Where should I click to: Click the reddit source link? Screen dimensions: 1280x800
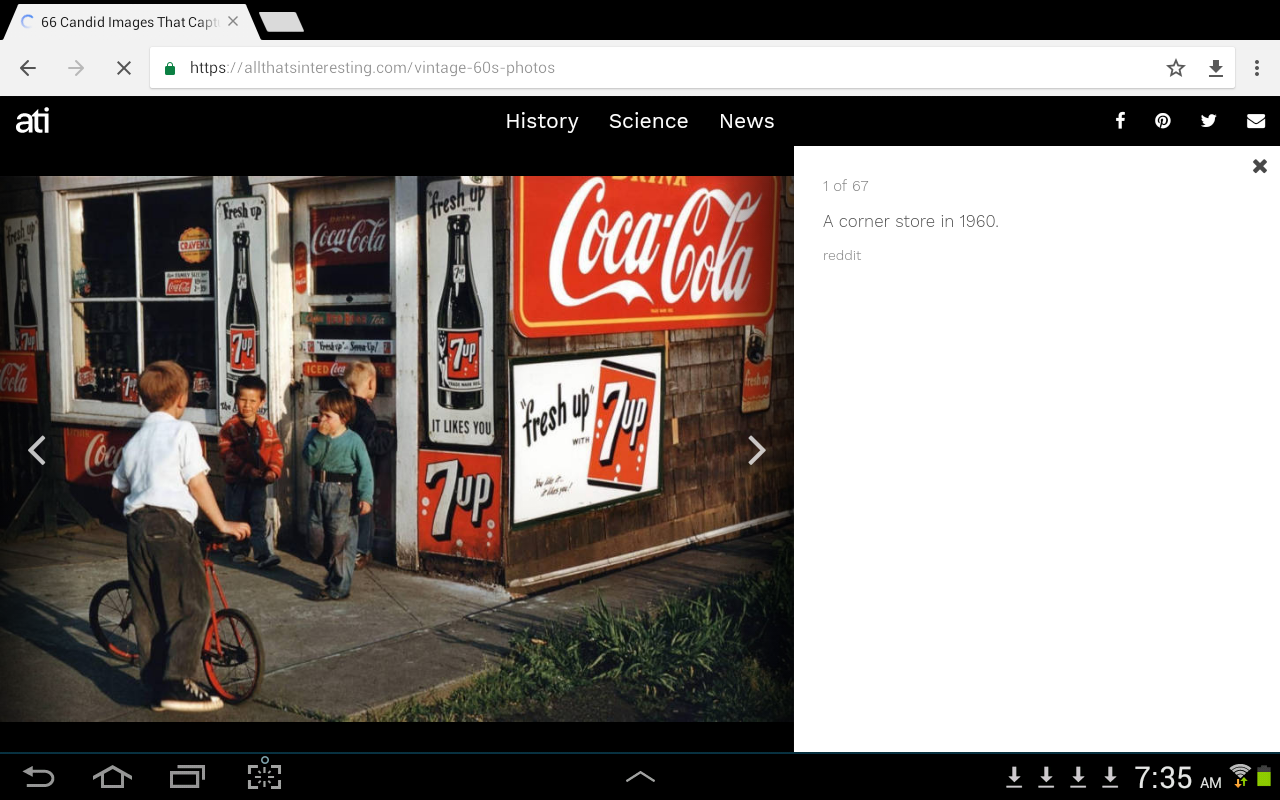tap(842, 255)
